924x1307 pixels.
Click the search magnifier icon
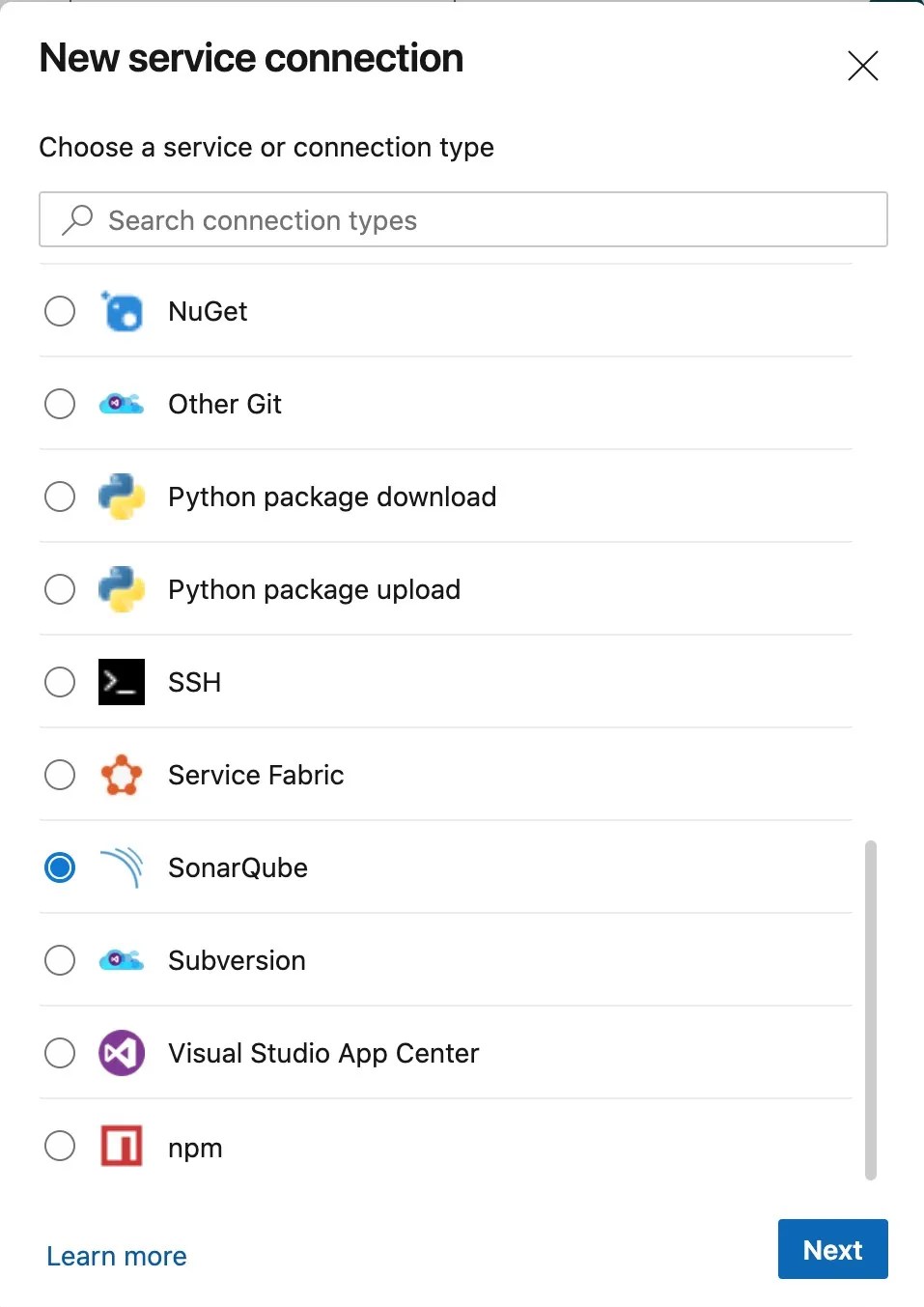click(x=77, y=220)
